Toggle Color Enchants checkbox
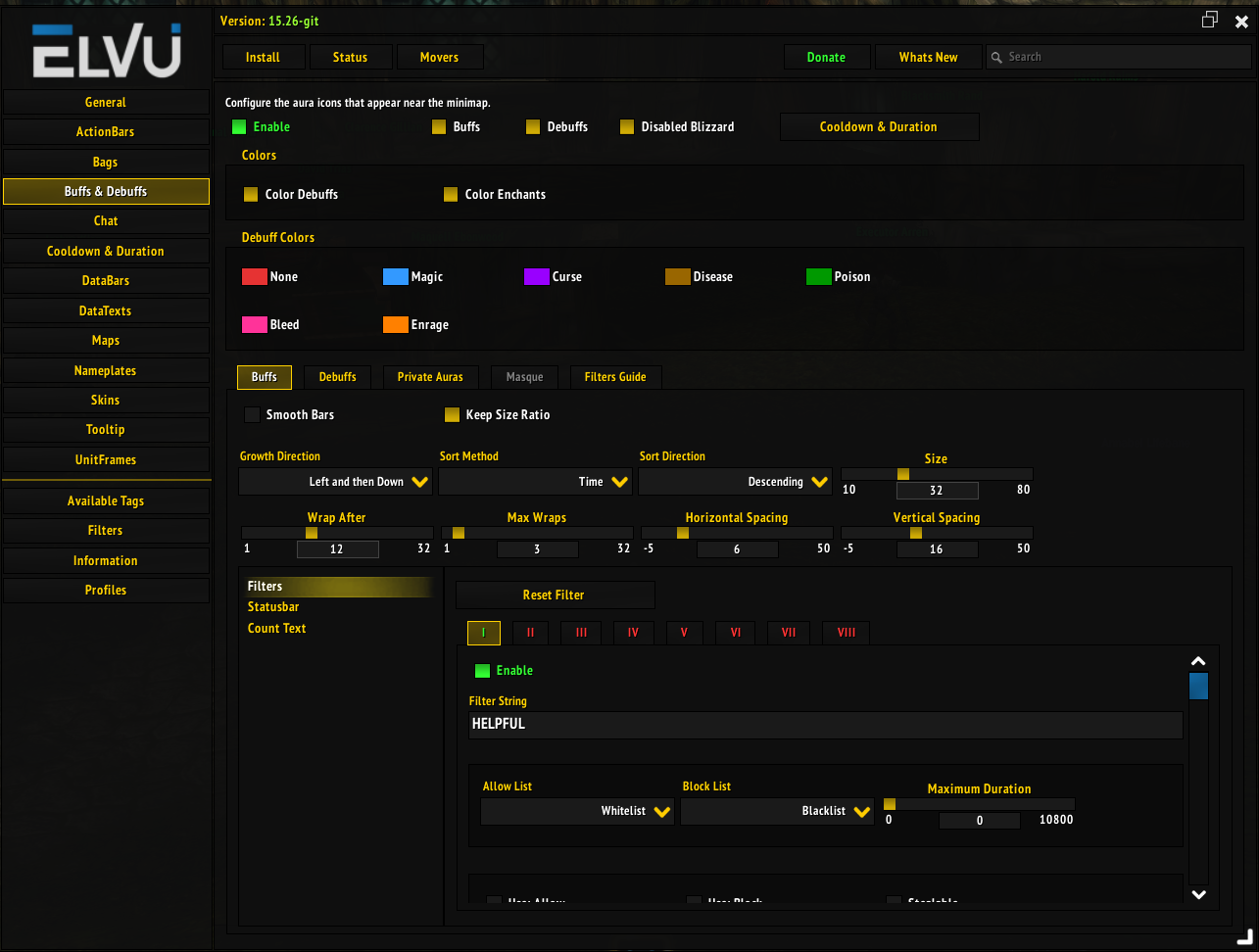This screenshot has width=1259, height=952. tap(451, 194)
